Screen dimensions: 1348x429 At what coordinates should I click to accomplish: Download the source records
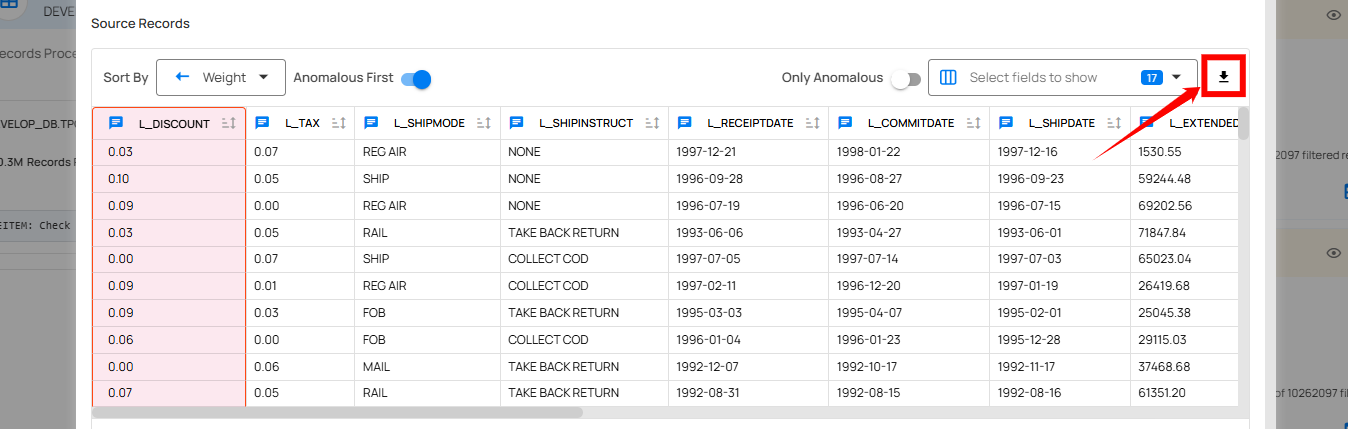click(x=1222, y=77)
